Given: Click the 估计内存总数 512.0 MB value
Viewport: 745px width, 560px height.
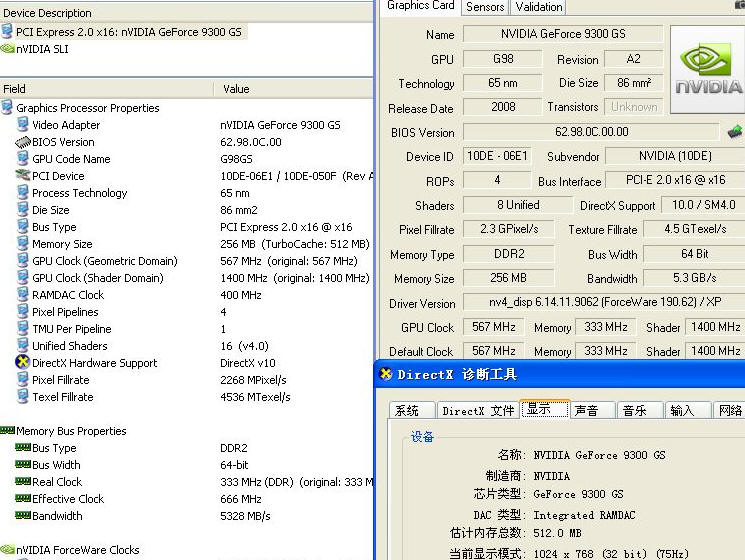Looking at the screenshot, I should click(x=557, y=533).
